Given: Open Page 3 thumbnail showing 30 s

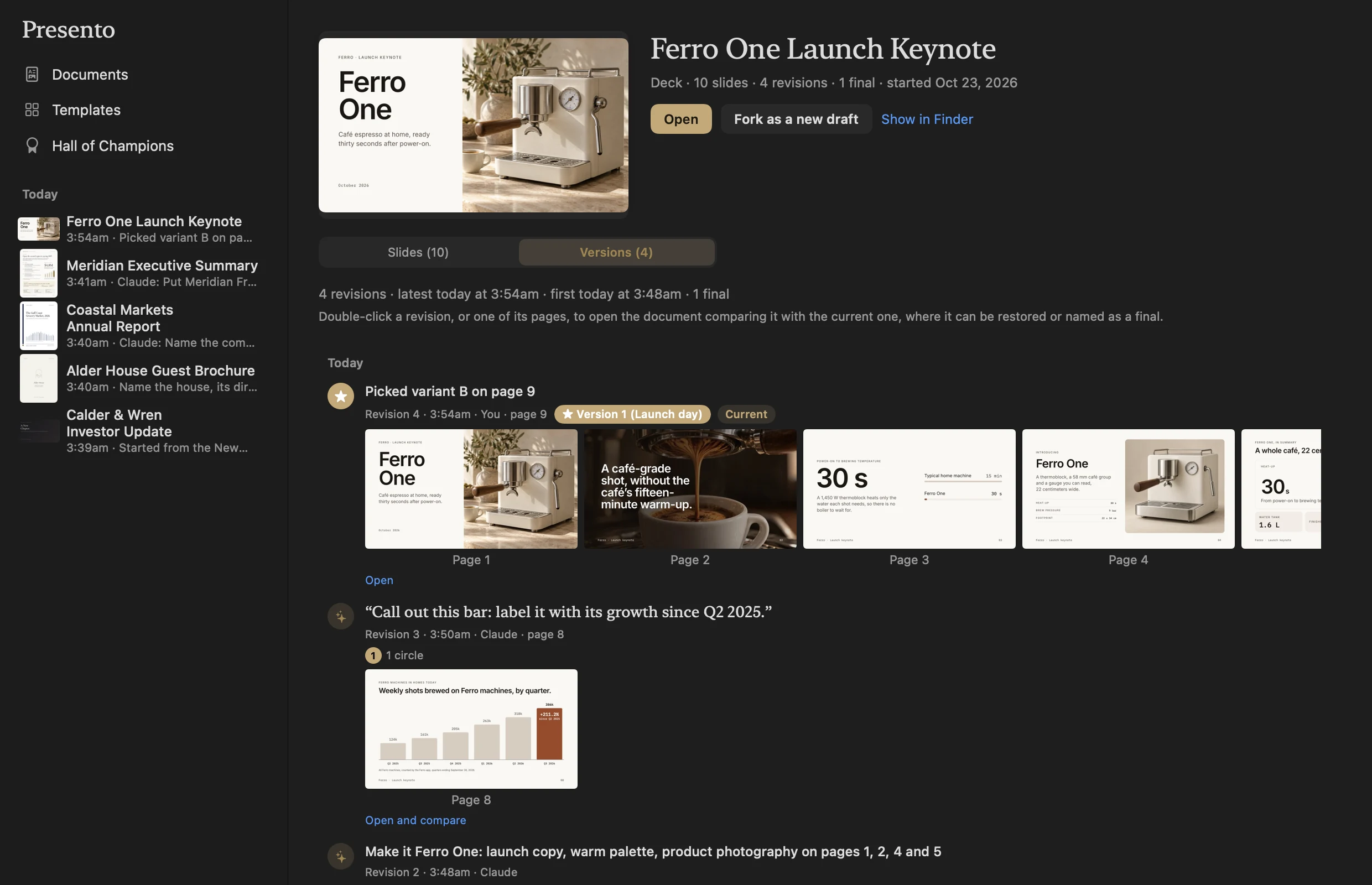Looking at the screenshot, I should point(910,489).
